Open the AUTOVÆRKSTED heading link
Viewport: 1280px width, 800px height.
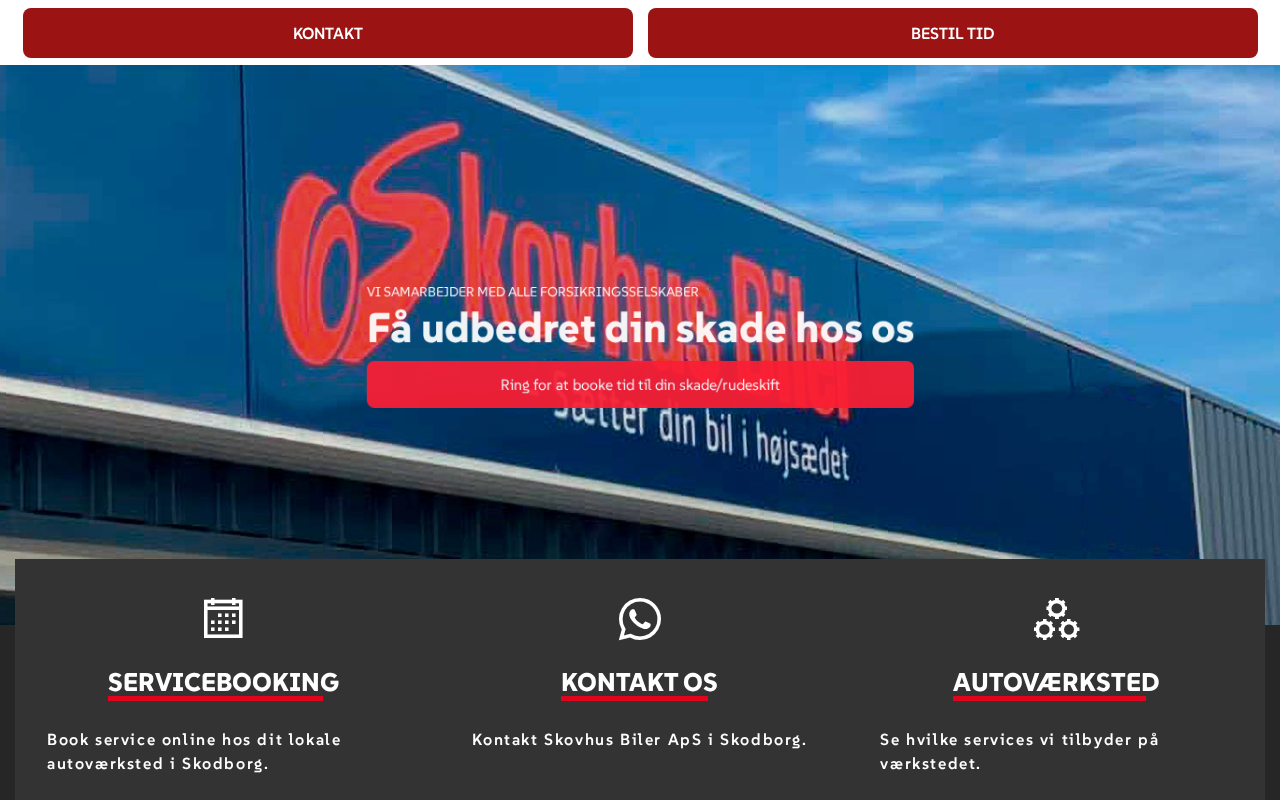tap(1056, 682)
